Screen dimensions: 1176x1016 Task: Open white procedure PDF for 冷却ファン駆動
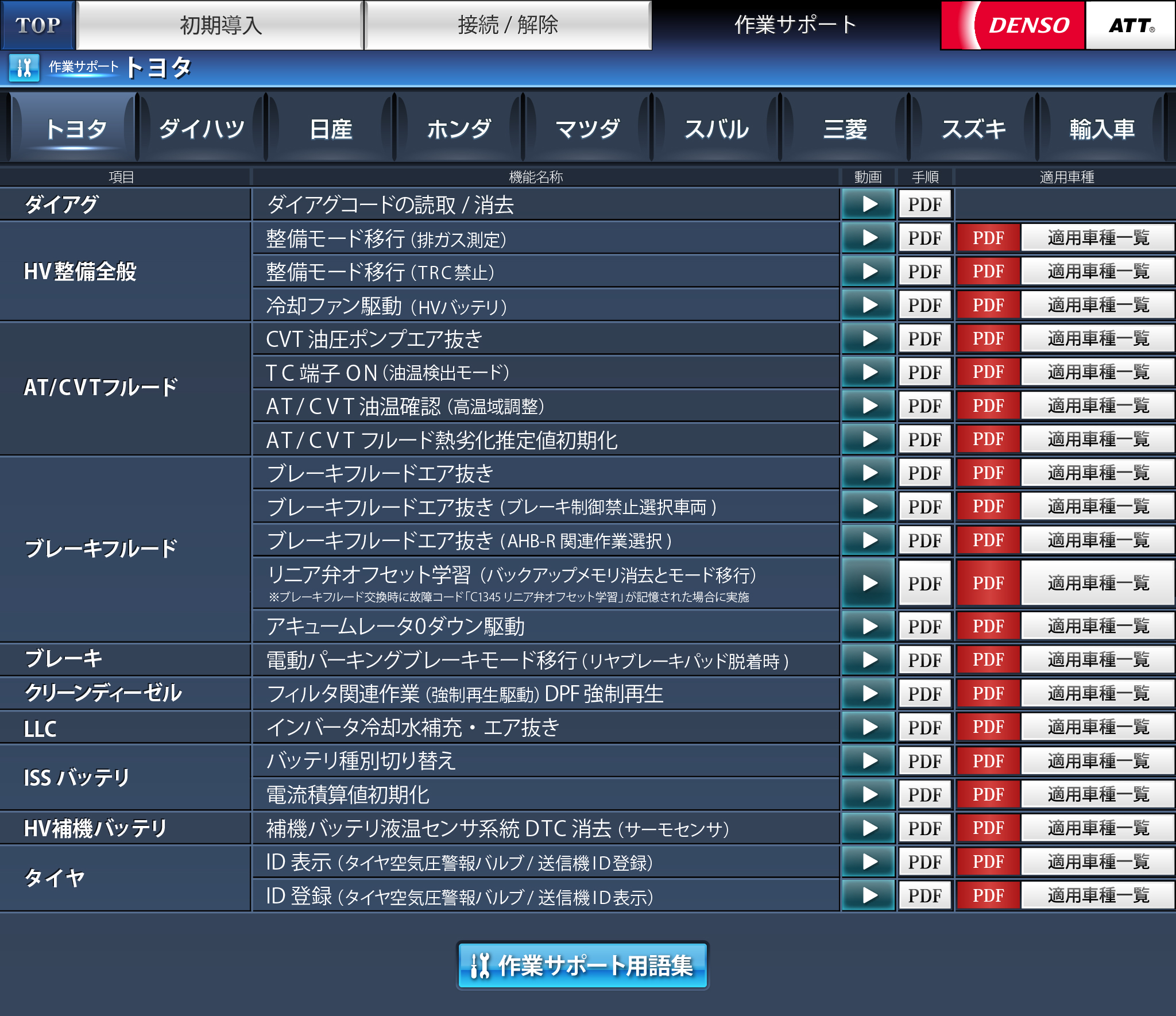[924, 305]
